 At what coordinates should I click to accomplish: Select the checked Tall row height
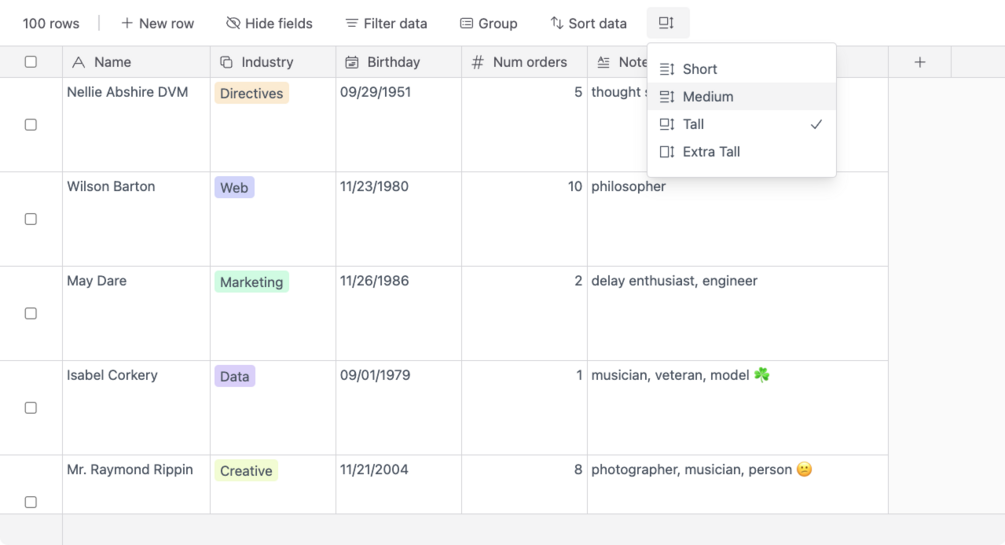(x=694, y=124)
